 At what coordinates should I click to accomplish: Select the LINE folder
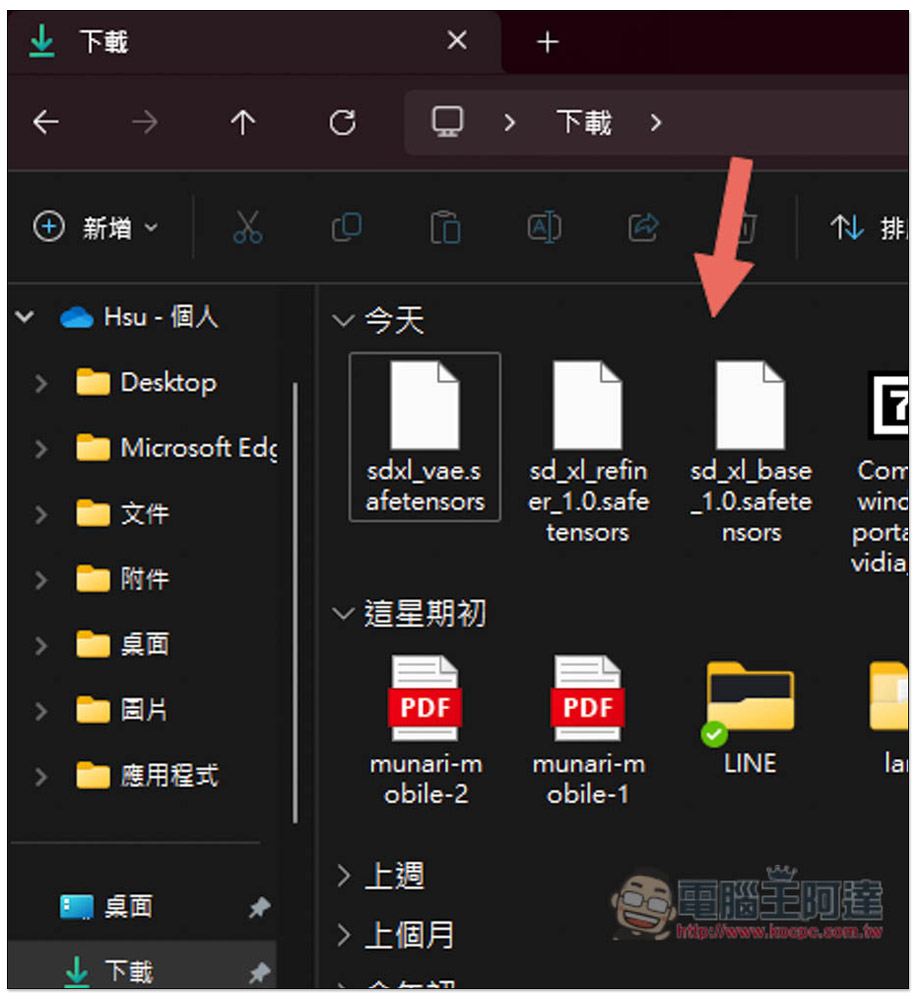click(x=750, y=718)
